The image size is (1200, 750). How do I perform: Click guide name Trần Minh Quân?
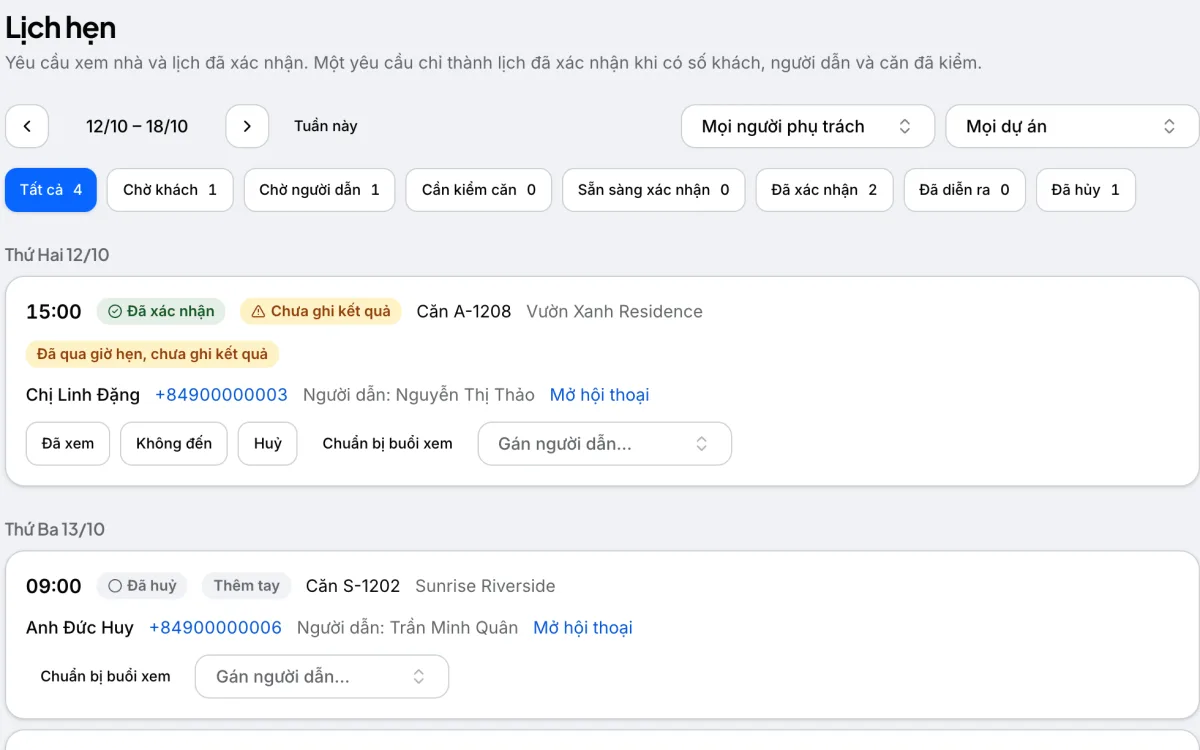454,628
